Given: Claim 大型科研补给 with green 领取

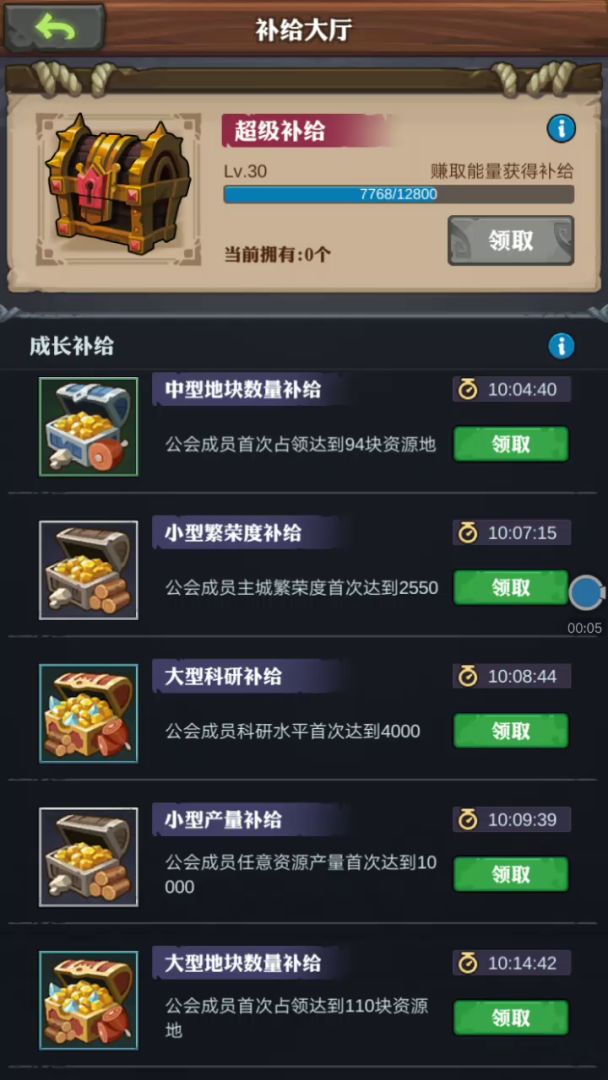Looking at the screenshot, I should (511, 731).
